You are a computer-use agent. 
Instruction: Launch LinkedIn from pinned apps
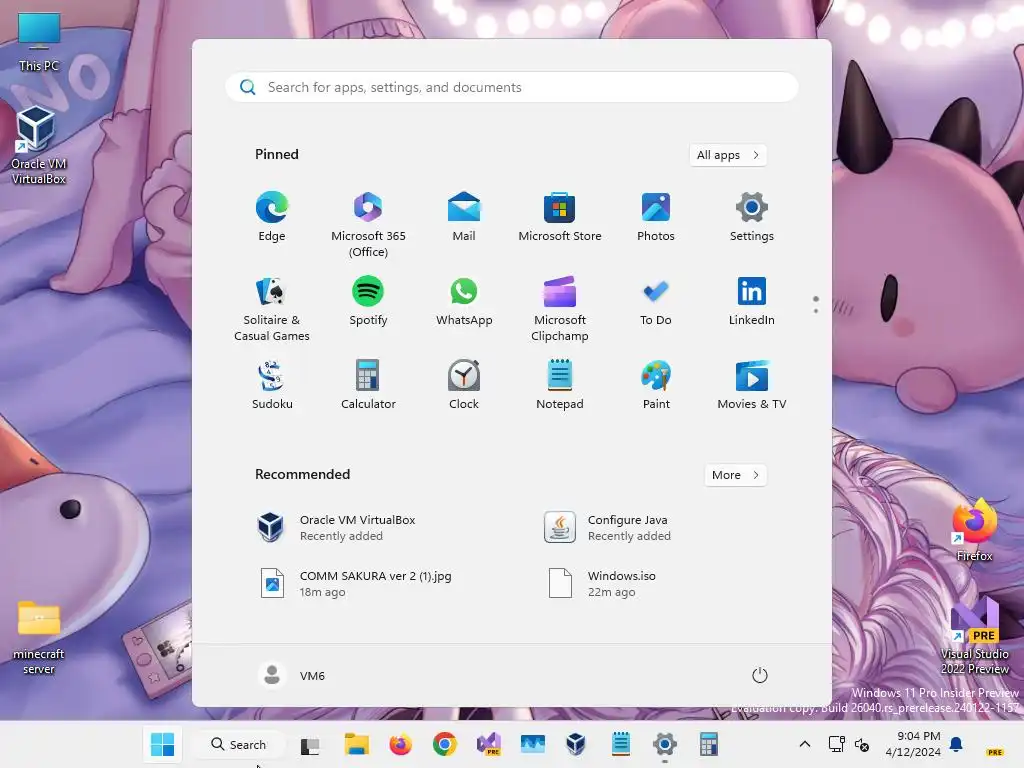point(752,300)
